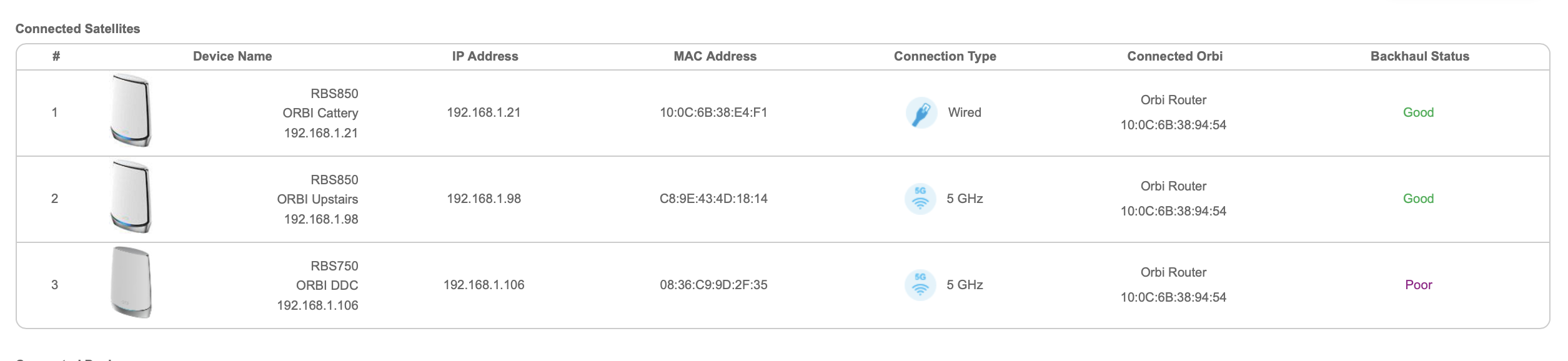Click the ORBI Cattery device name
The width and height of the screenshot is (1568, 361).
pyautogui.click(x=320, y=113)
